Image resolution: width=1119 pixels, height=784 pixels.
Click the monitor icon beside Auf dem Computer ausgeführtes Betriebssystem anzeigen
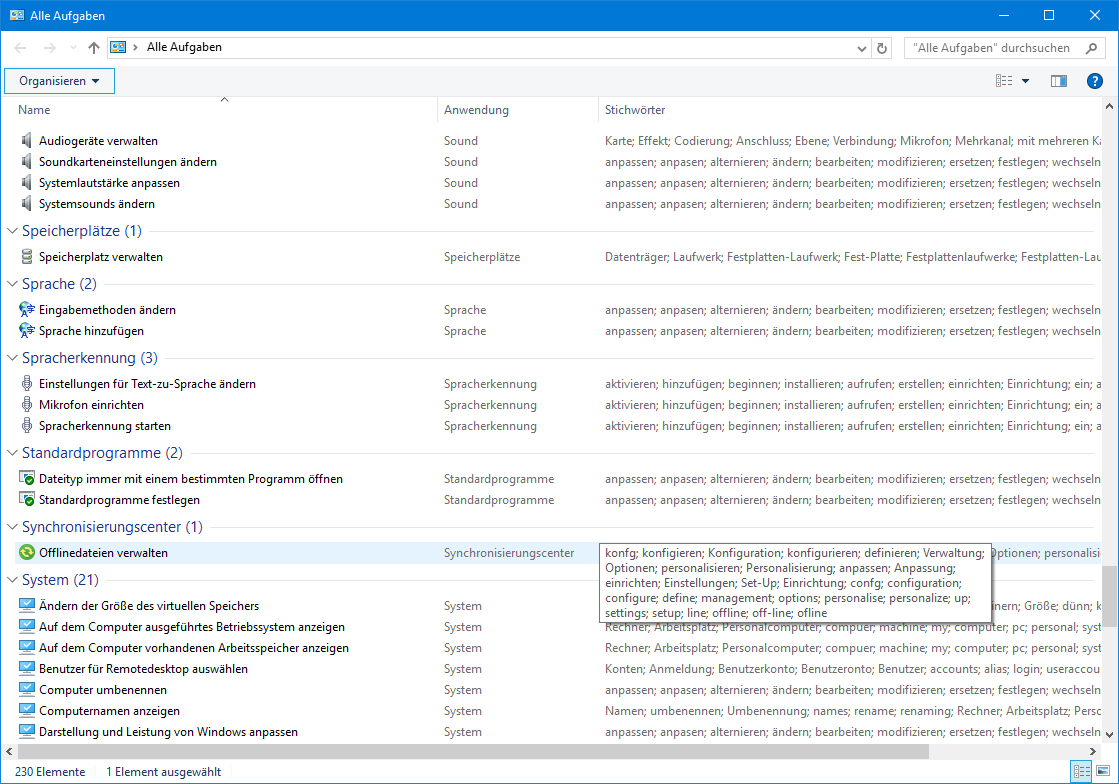point(26,626)
